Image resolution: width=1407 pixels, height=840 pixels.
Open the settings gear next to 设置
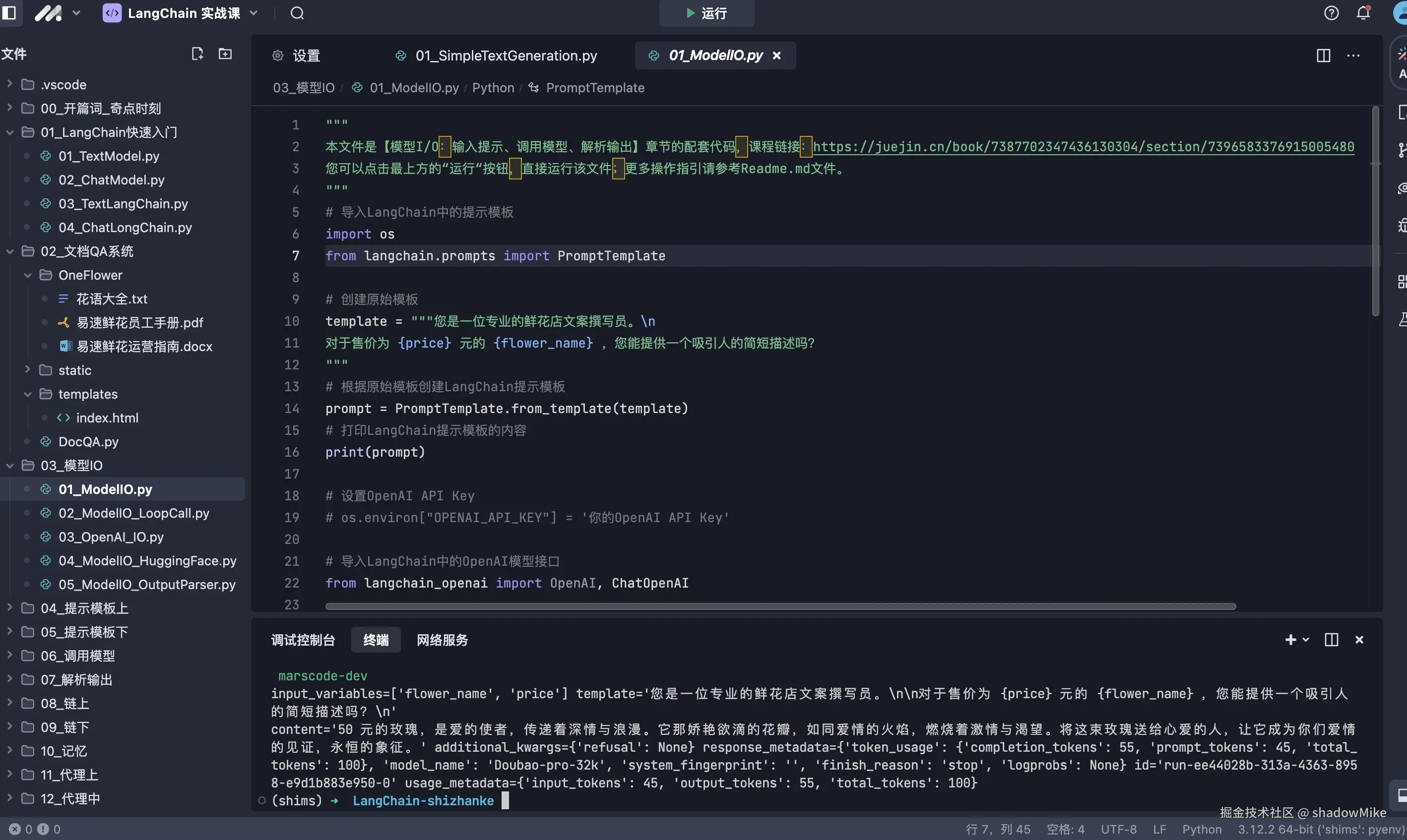click(277, 56)
